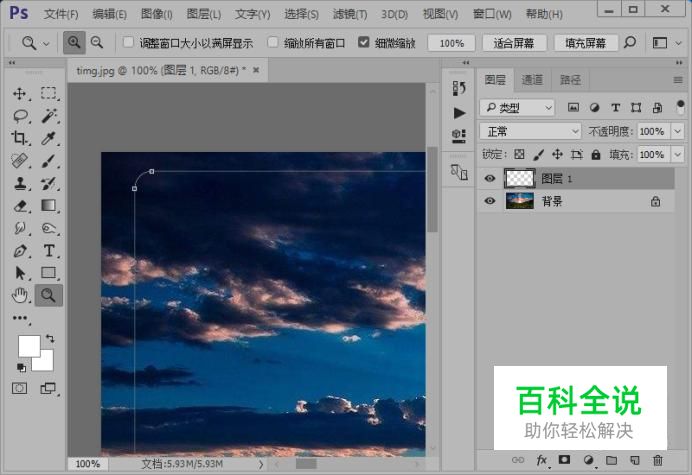Open the Layers panel options menu

678,80
